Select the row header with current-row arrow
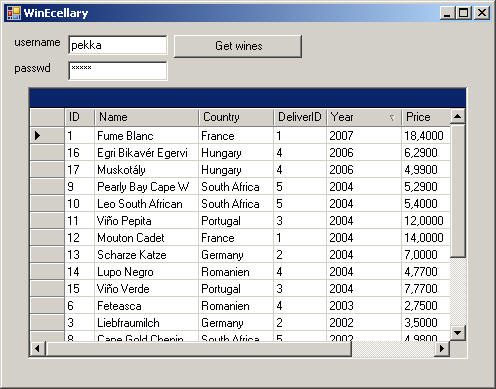This screenshot has width=496, height=389. tap(47, 135)
